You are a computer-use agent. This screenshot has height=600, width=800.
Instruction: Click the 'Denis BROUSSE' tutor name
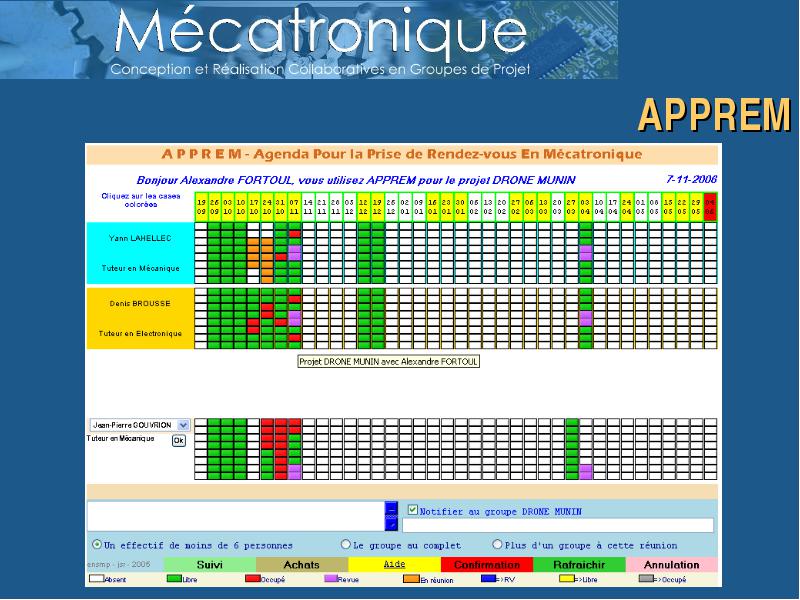click(140, 304)
